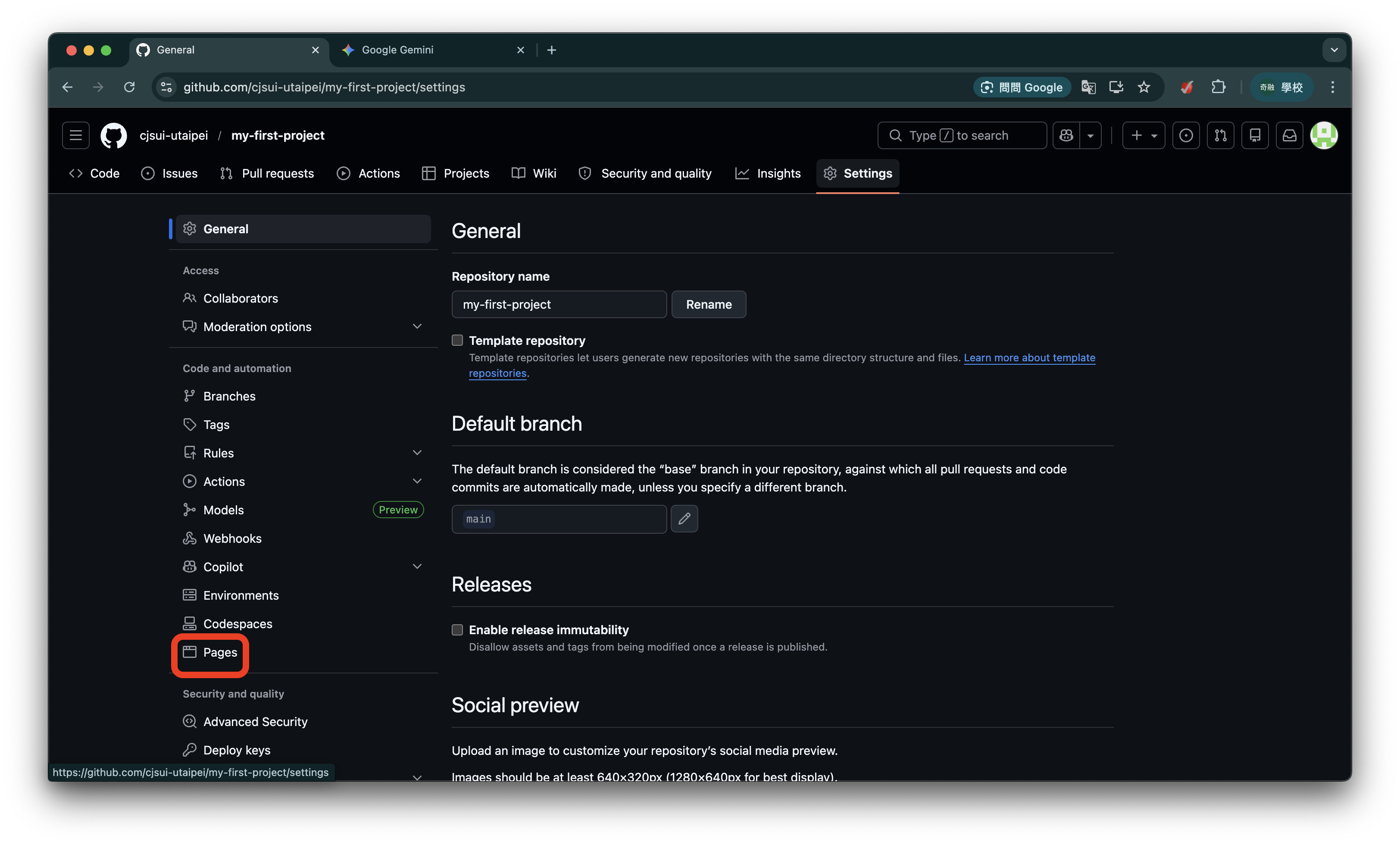Bookmark this page with star icon
1400x845 pixels.
(1144, 87)
